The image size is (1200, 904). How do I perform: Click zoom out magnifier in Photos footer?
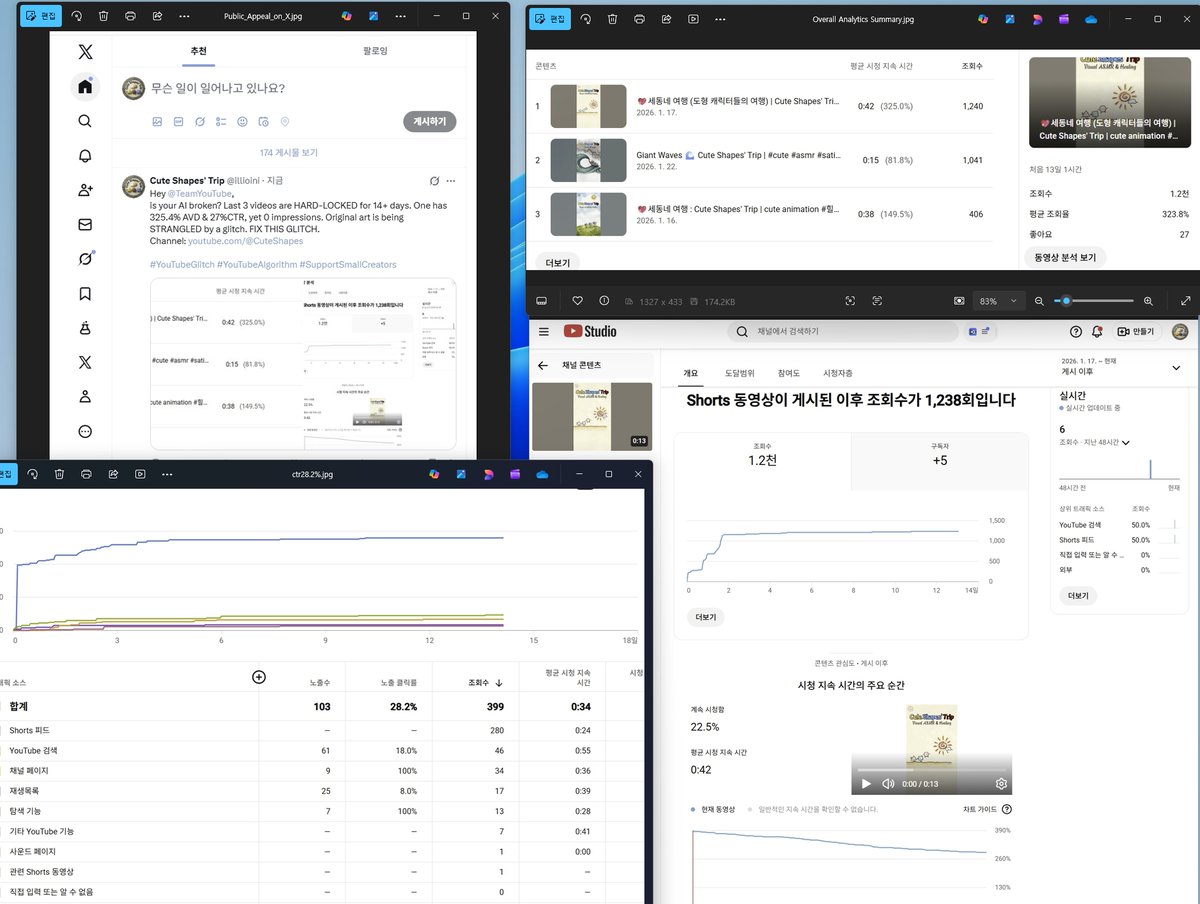1040,300
